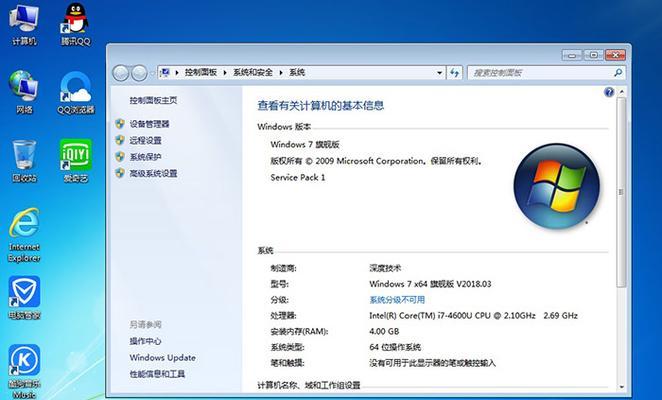Open the blue help question-mark icon
Image resolution: width=662 pixels, height=400 pixels.
[609, 92]
